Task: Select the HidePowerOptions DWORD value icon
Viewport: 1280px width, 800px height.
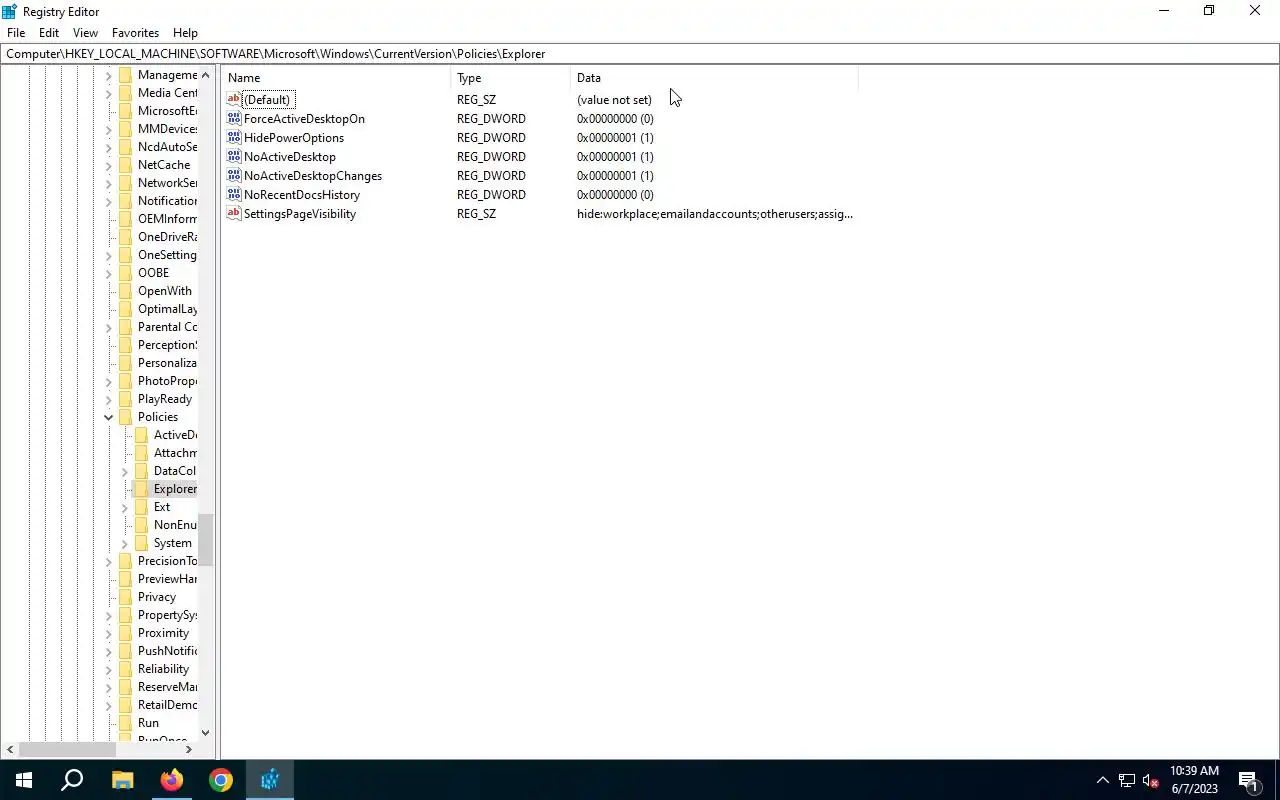Action: (x=234, y=137)
